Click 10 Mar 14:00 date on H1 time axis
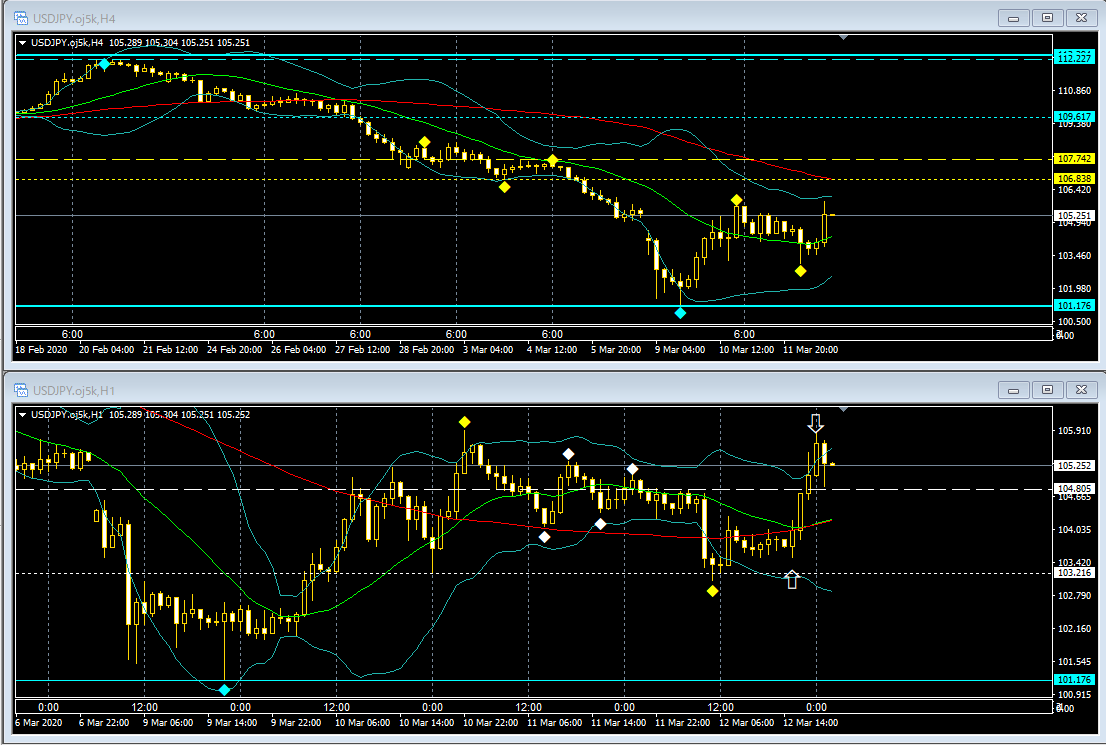1106x745 pixels. click(427, 723)
